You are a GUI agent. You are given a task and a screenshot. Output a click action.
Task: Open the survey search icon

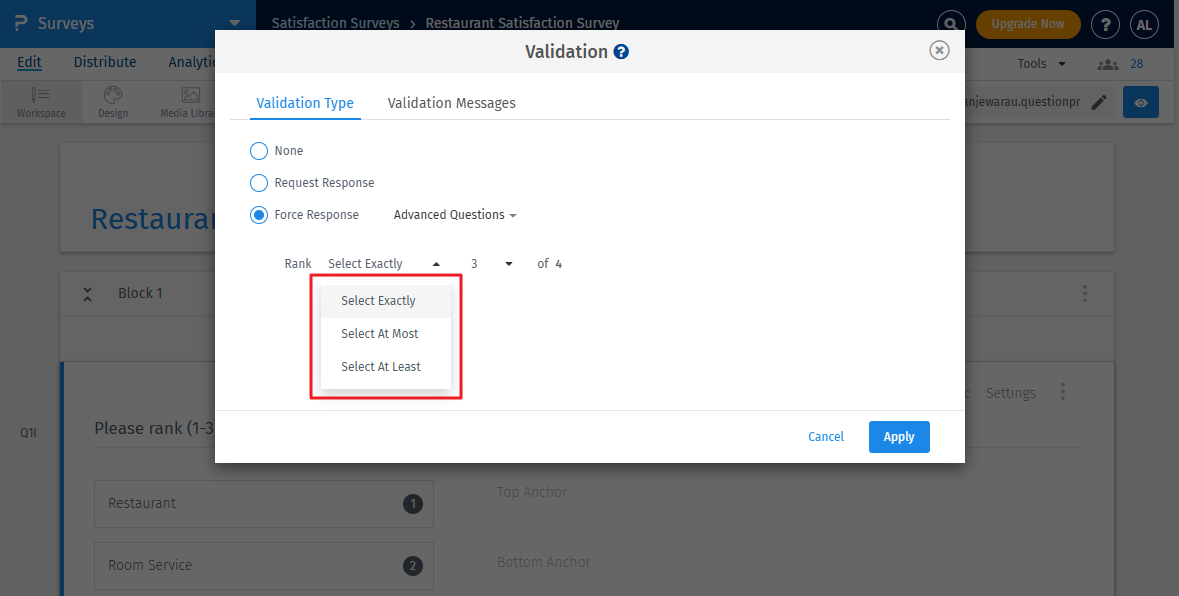coord(950,22)
